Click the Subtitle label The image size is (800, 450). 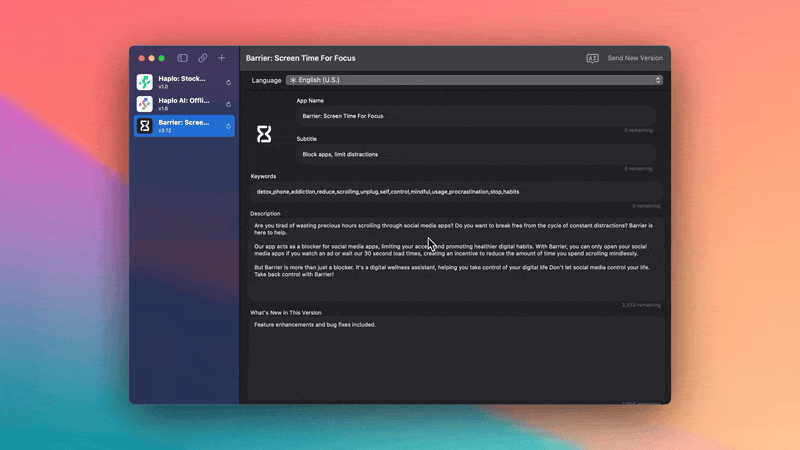(x=307, y=139)
